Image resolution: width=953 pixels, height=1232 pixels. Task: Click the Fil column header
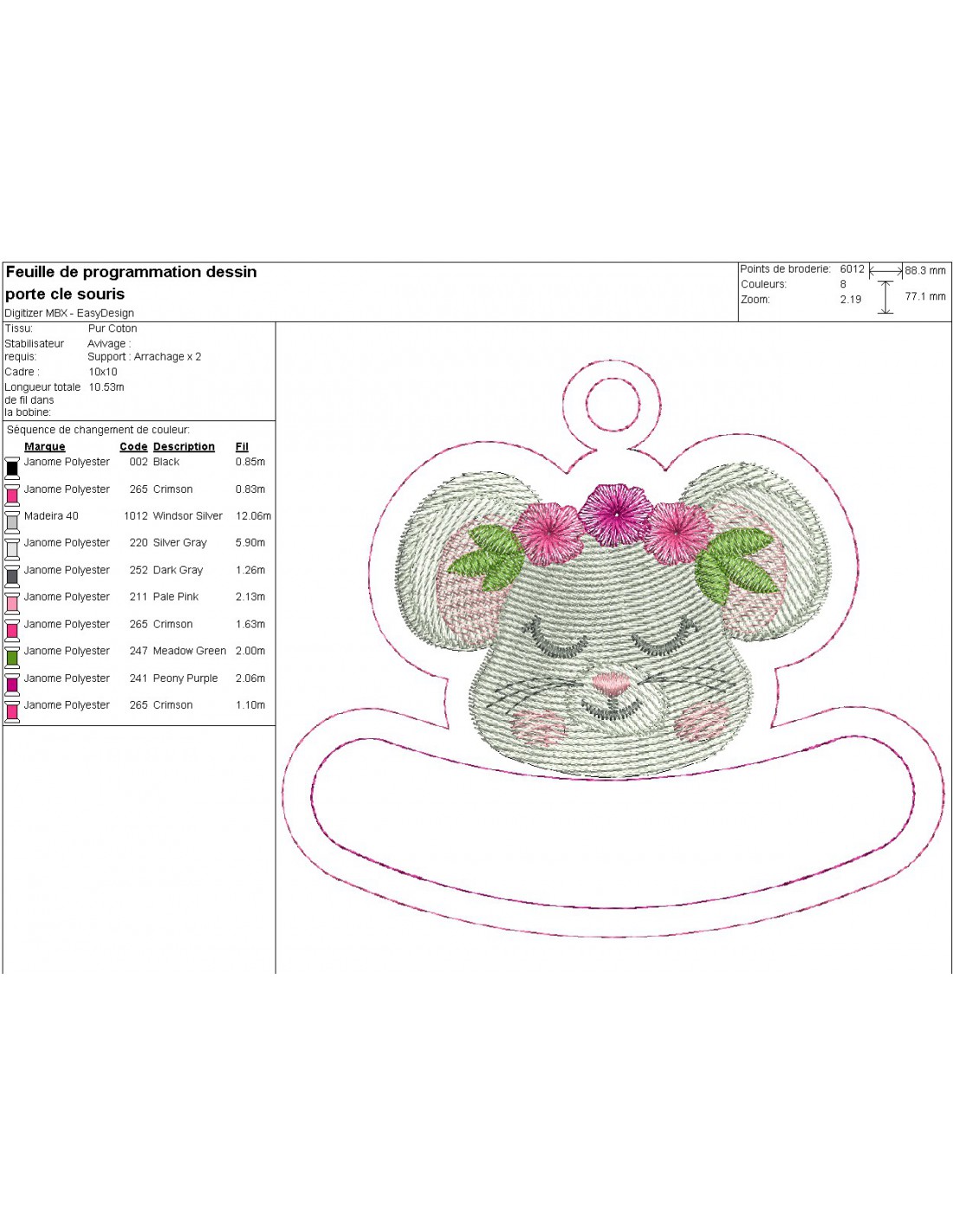[x=242, y=447]
